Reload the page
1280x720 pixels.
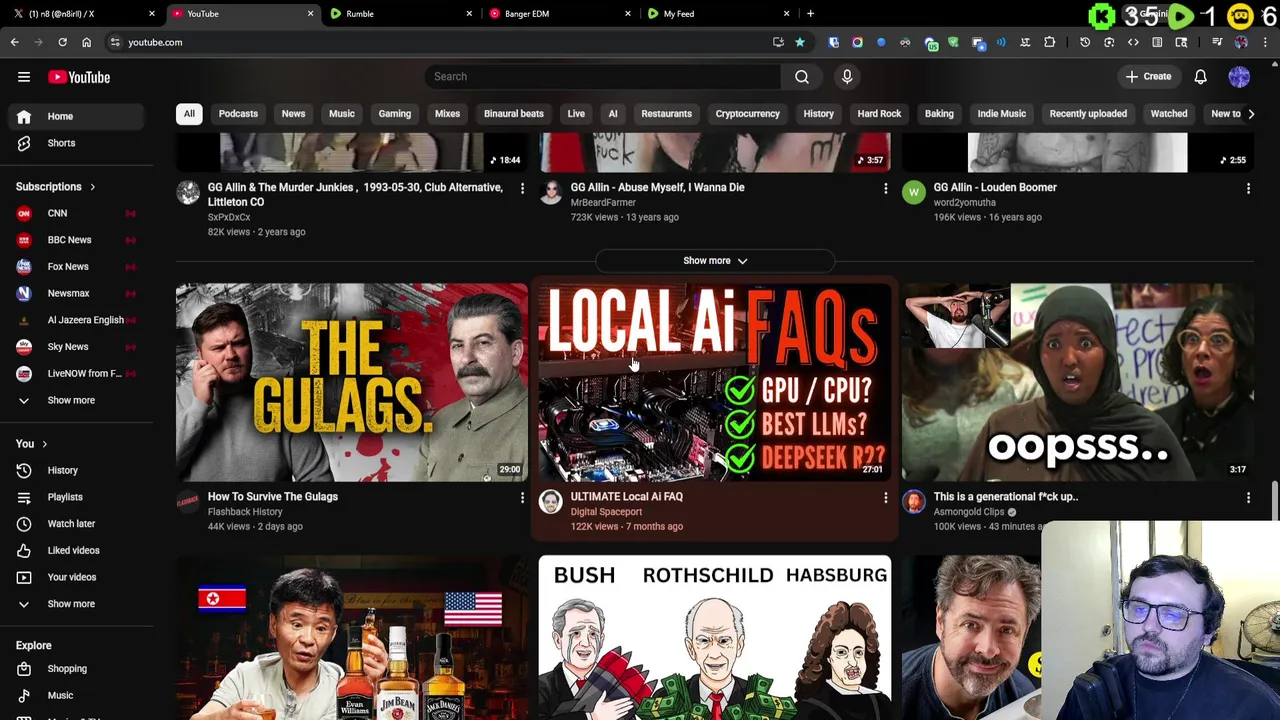point(62,42)
